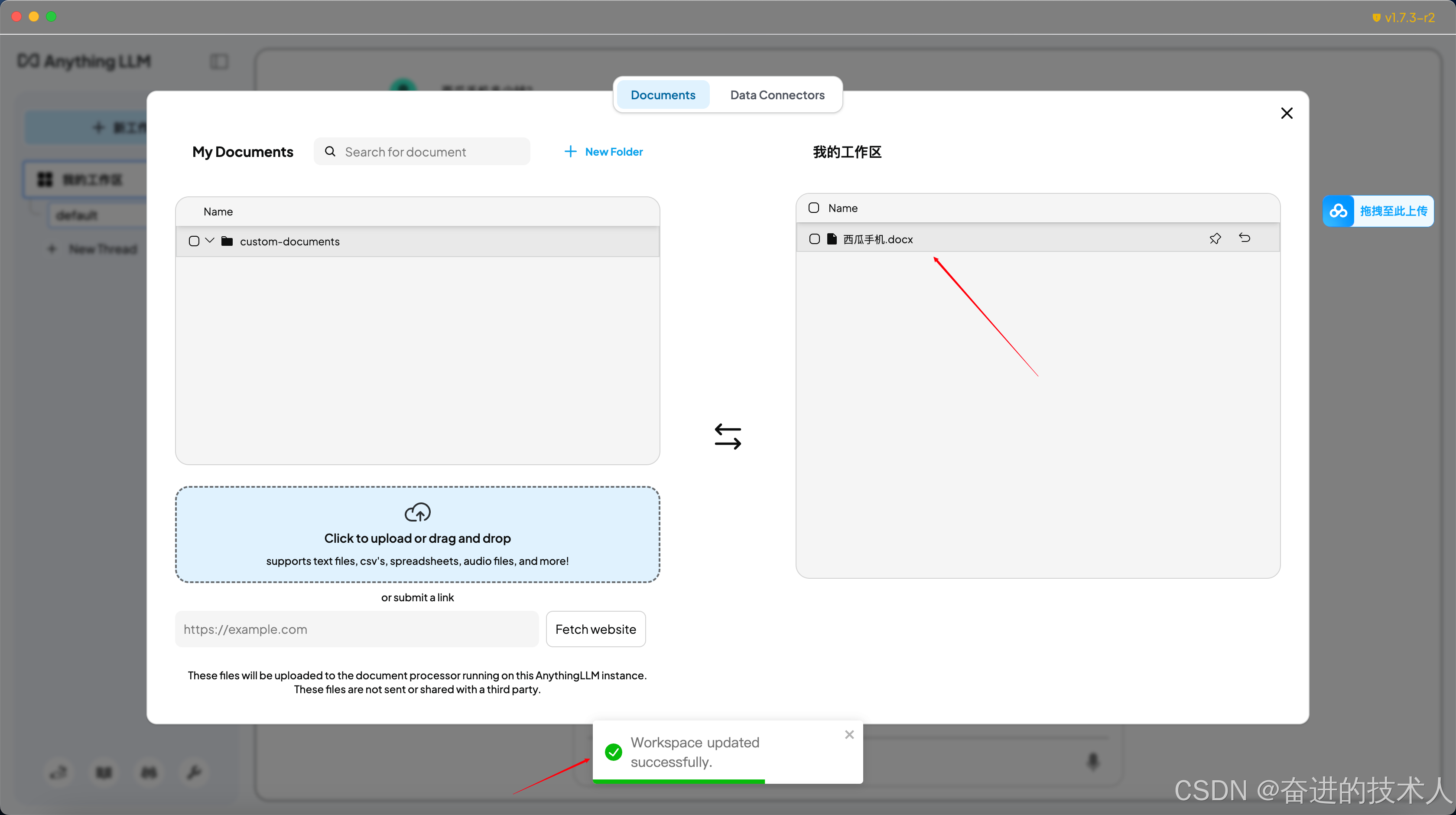Click the 我的工作区 workspace heading
The height and width of the screenshot is (815, 1456).
[847, 152]
